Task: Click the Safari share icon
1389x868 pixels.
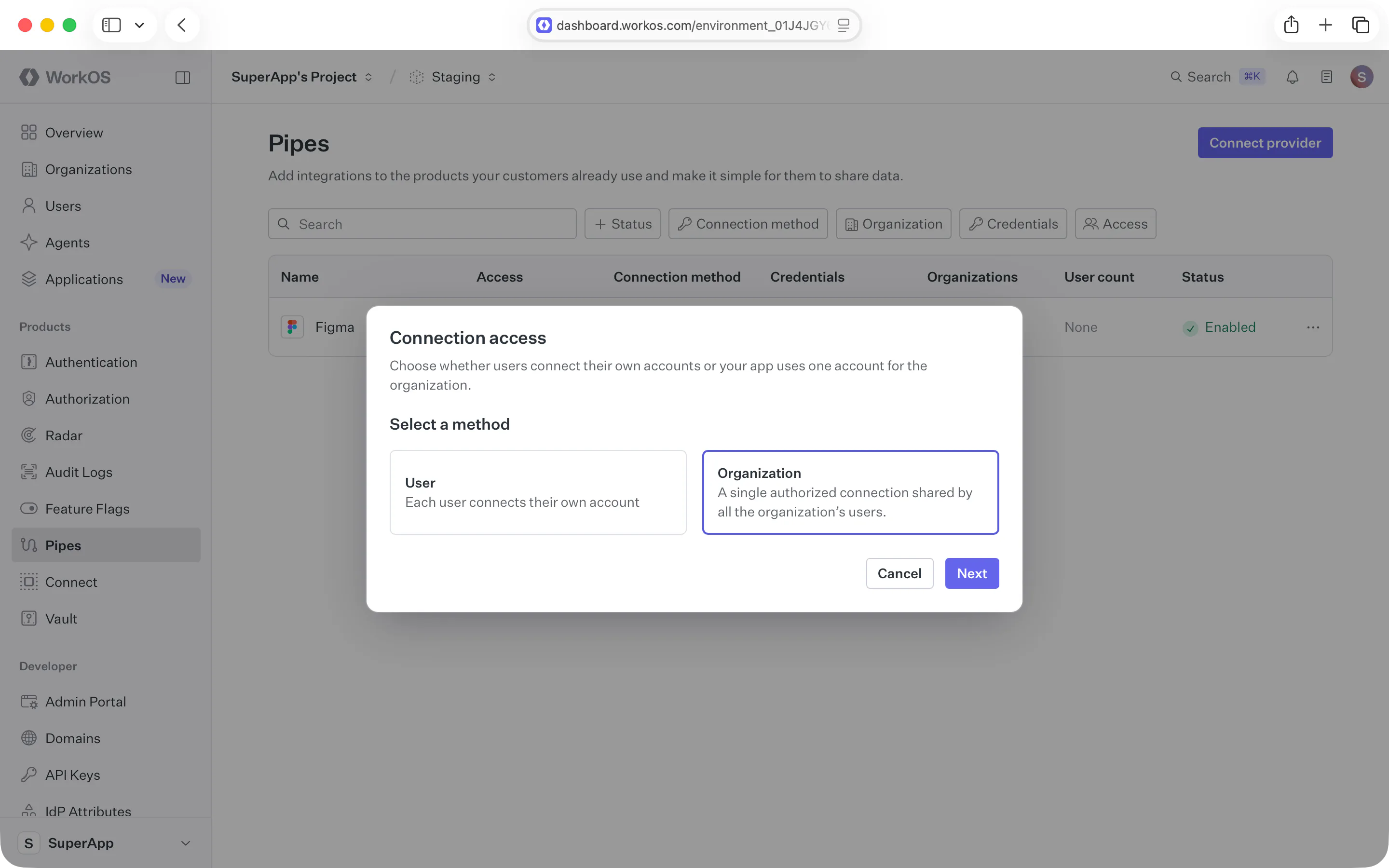Action: (1291, 25)
